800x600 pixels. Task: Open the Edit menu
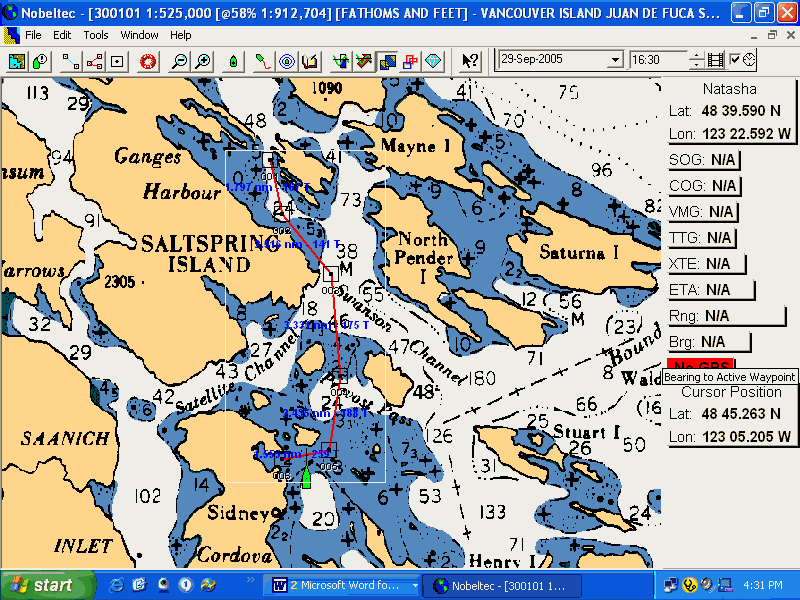coord(62,35)
